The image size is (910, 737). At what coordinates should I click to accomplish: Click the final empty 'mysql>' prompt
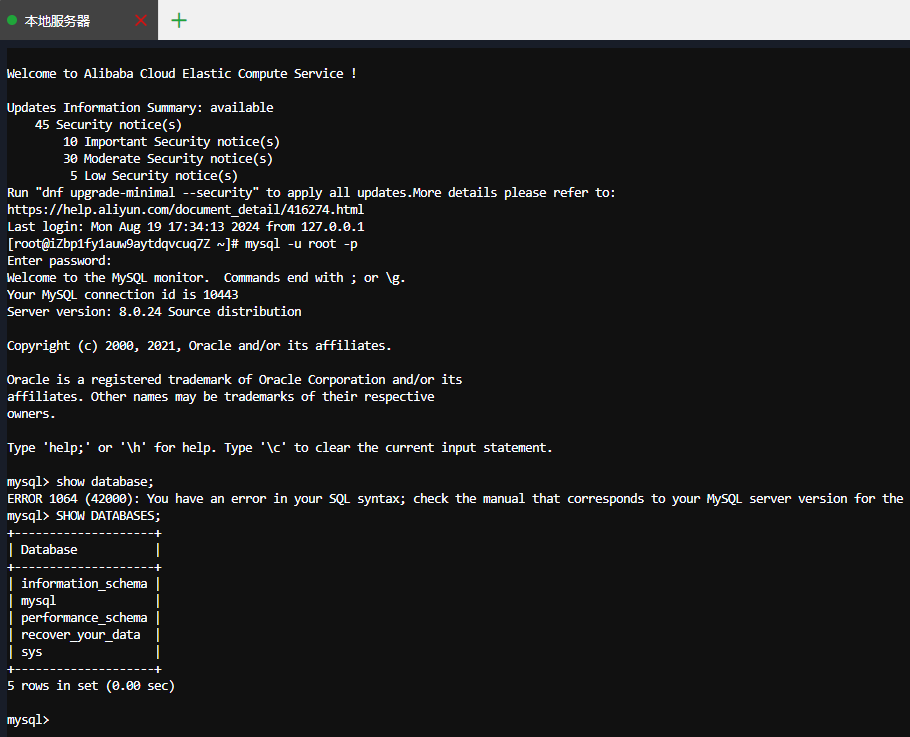pyautogui.click(x=28, y=720)
